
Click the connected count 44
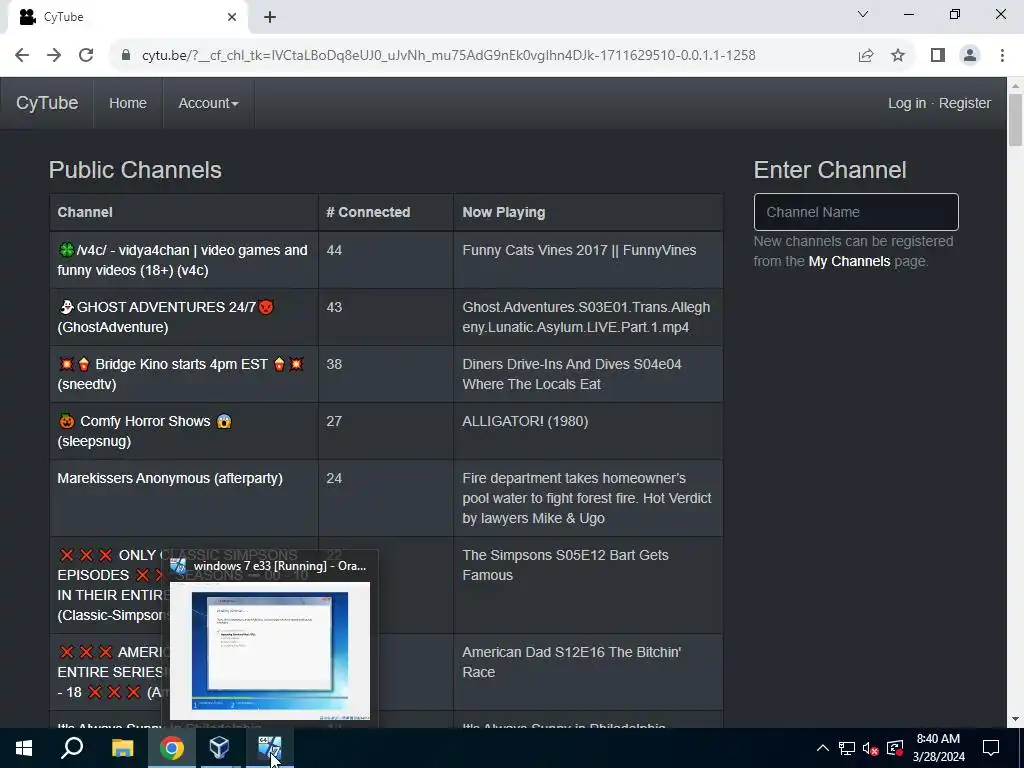click(x=334, y=250)
